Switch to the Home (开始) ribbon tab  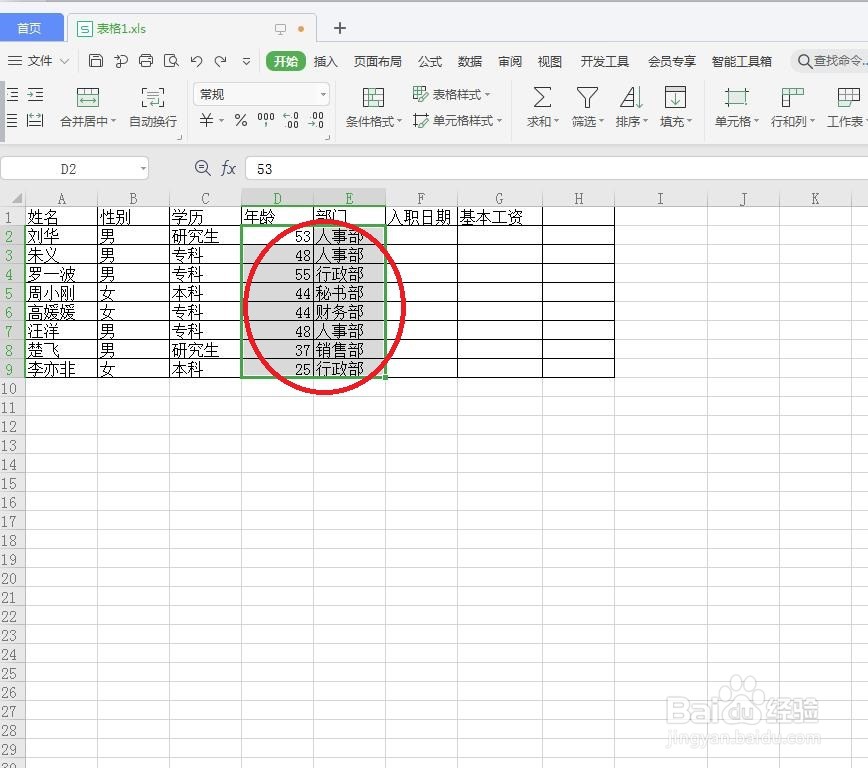[x=286, y=61]
